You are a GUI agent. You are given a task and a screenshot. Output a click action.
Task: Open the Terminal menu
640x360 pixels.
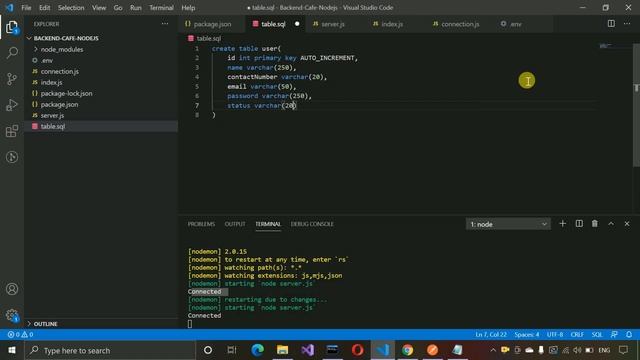tap(161, 7)
